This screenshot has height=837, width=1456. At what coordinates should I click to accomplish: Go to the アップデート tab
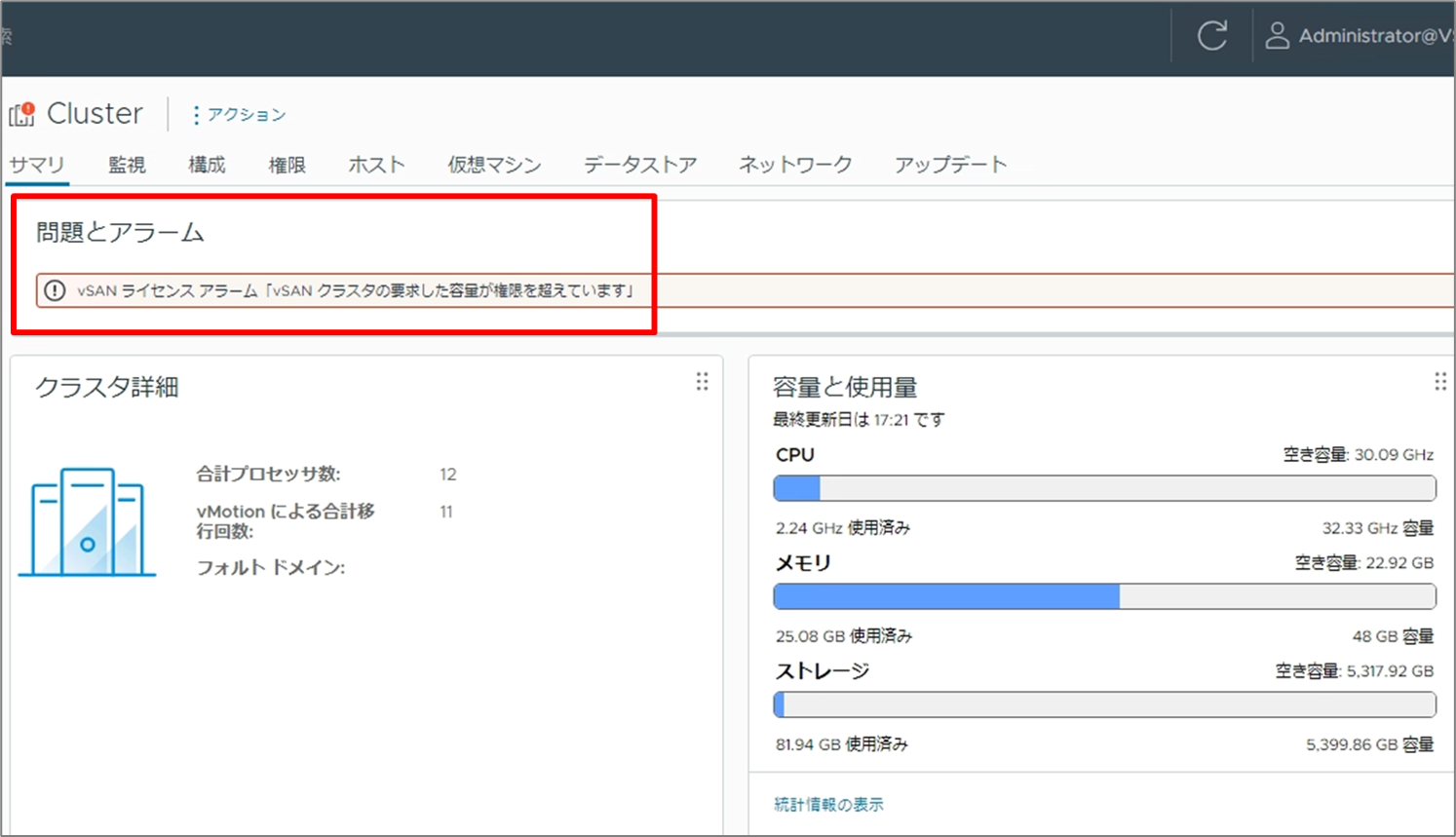click(x=950, y=165)
